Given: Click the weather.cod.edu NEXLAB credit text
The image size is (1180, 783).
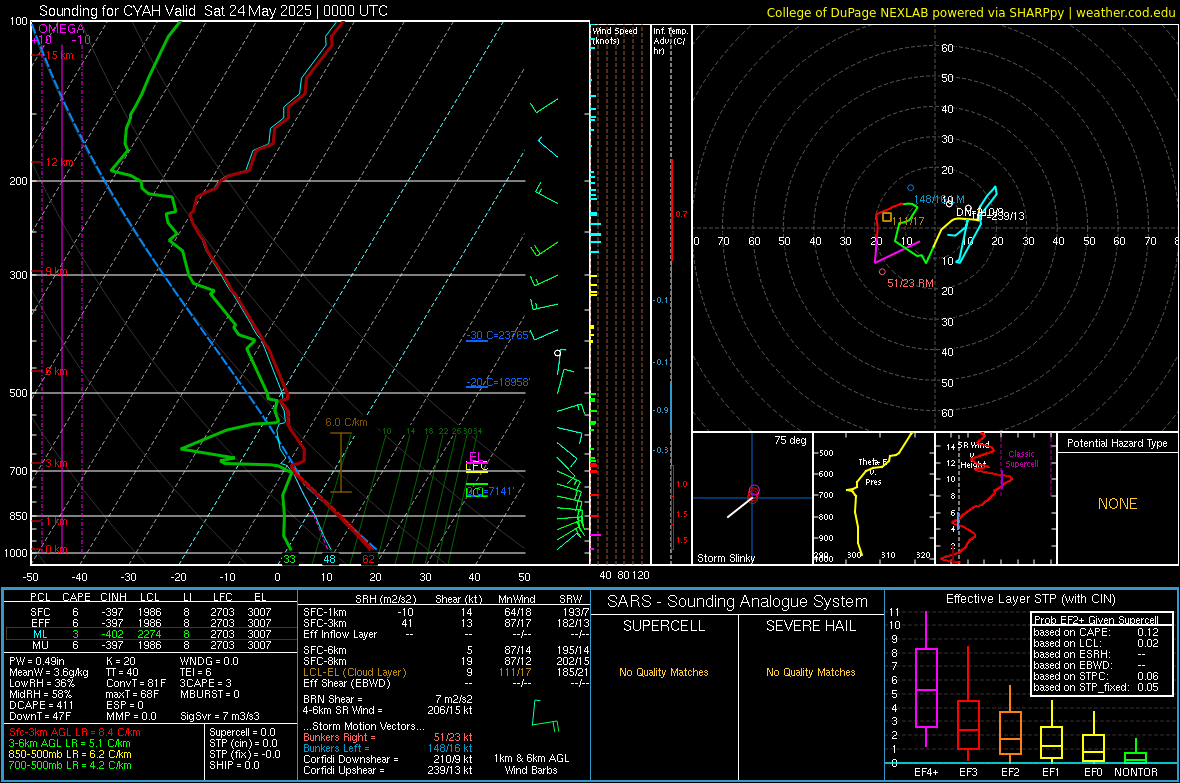Looking at the screenshot, I should tap(971, 12).
